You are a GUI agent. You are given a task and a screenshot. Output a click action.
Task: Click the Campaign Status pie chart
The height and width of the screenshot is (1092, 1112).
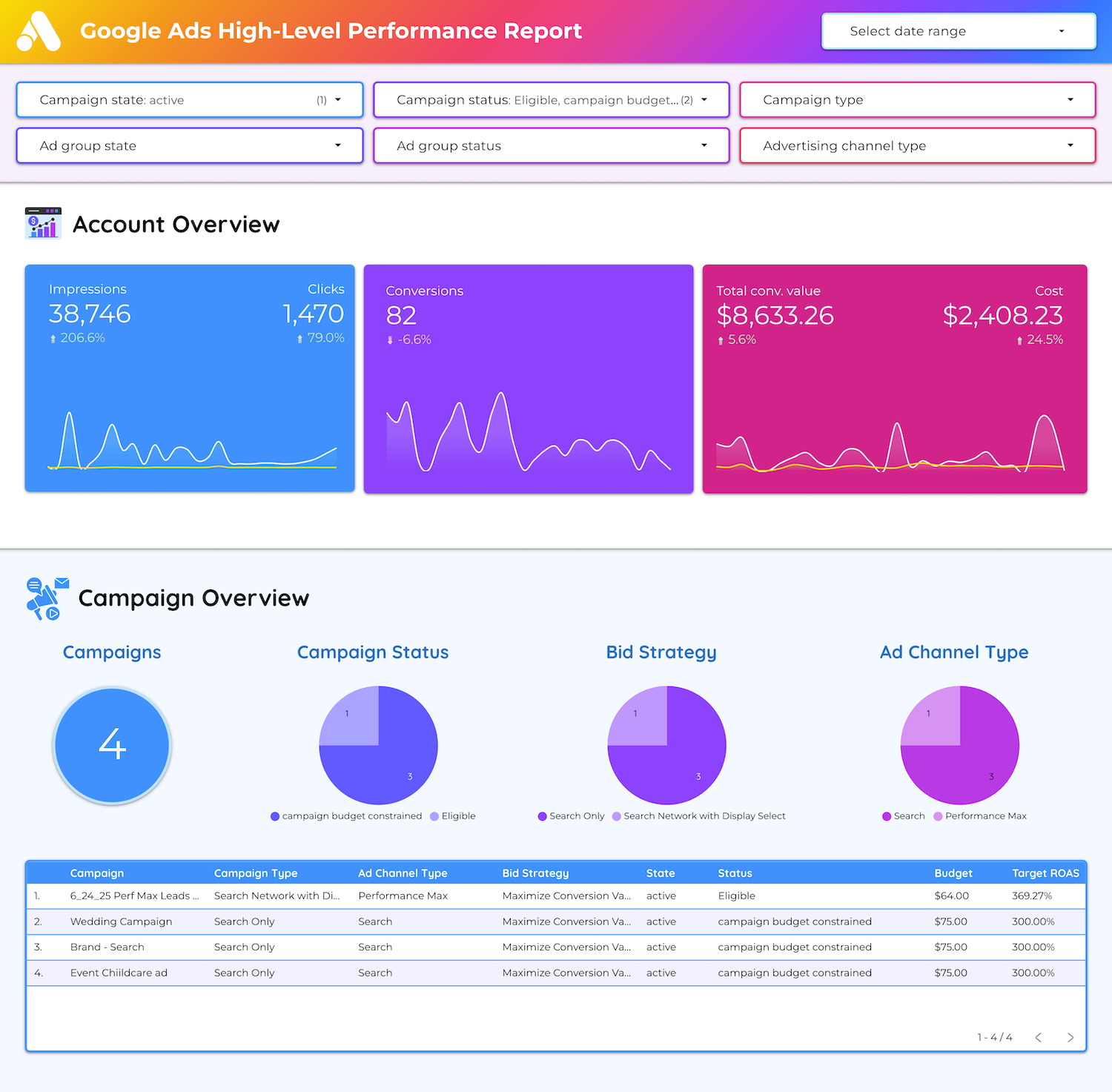378,745
